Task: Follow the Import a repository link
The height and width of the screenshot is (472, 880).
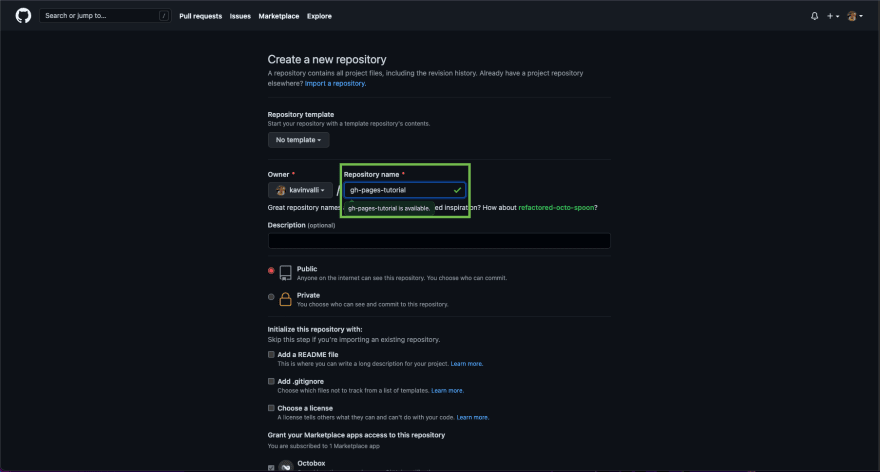Action: point(334,84)
